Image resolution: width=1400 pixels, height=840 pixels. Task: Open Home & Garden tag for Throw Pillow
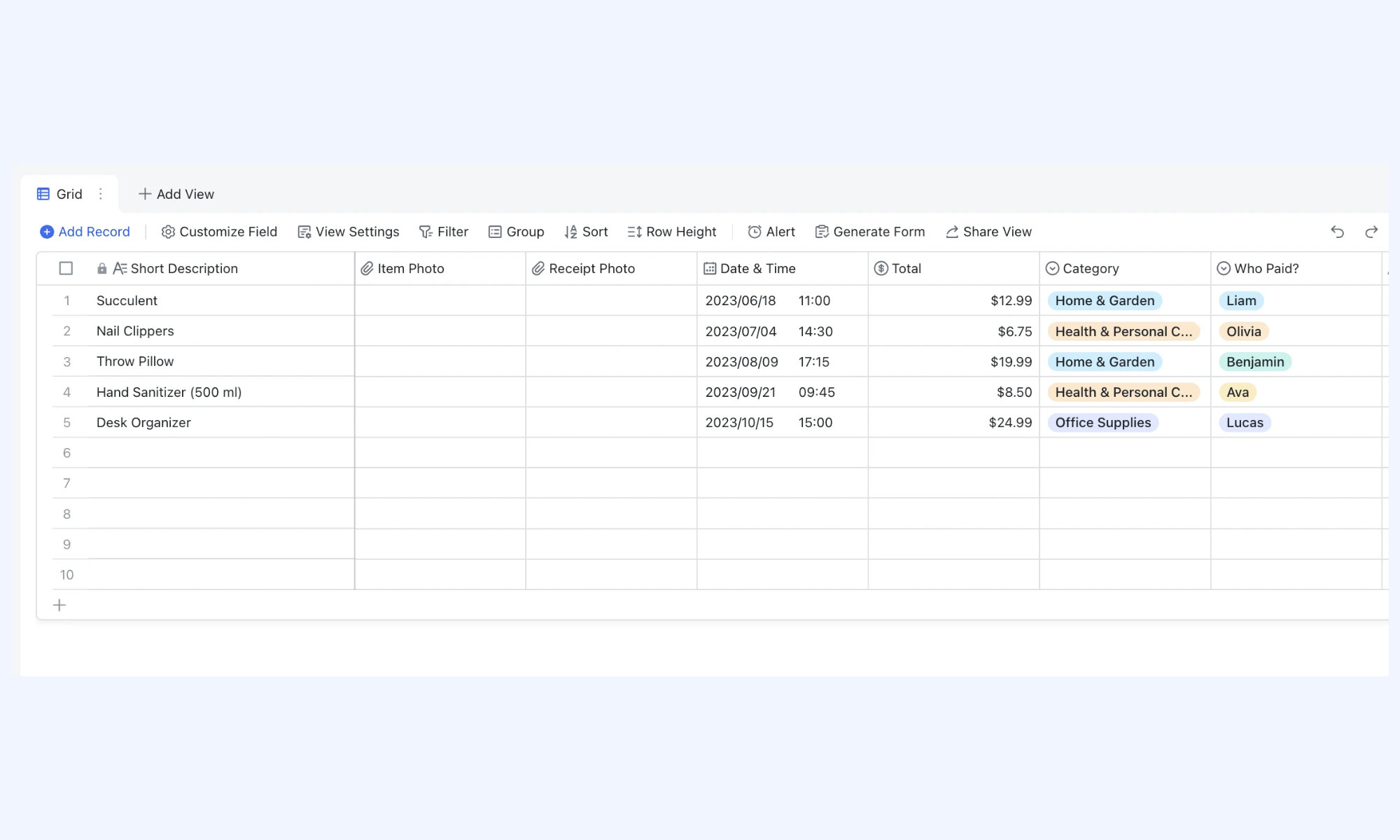1105,362
